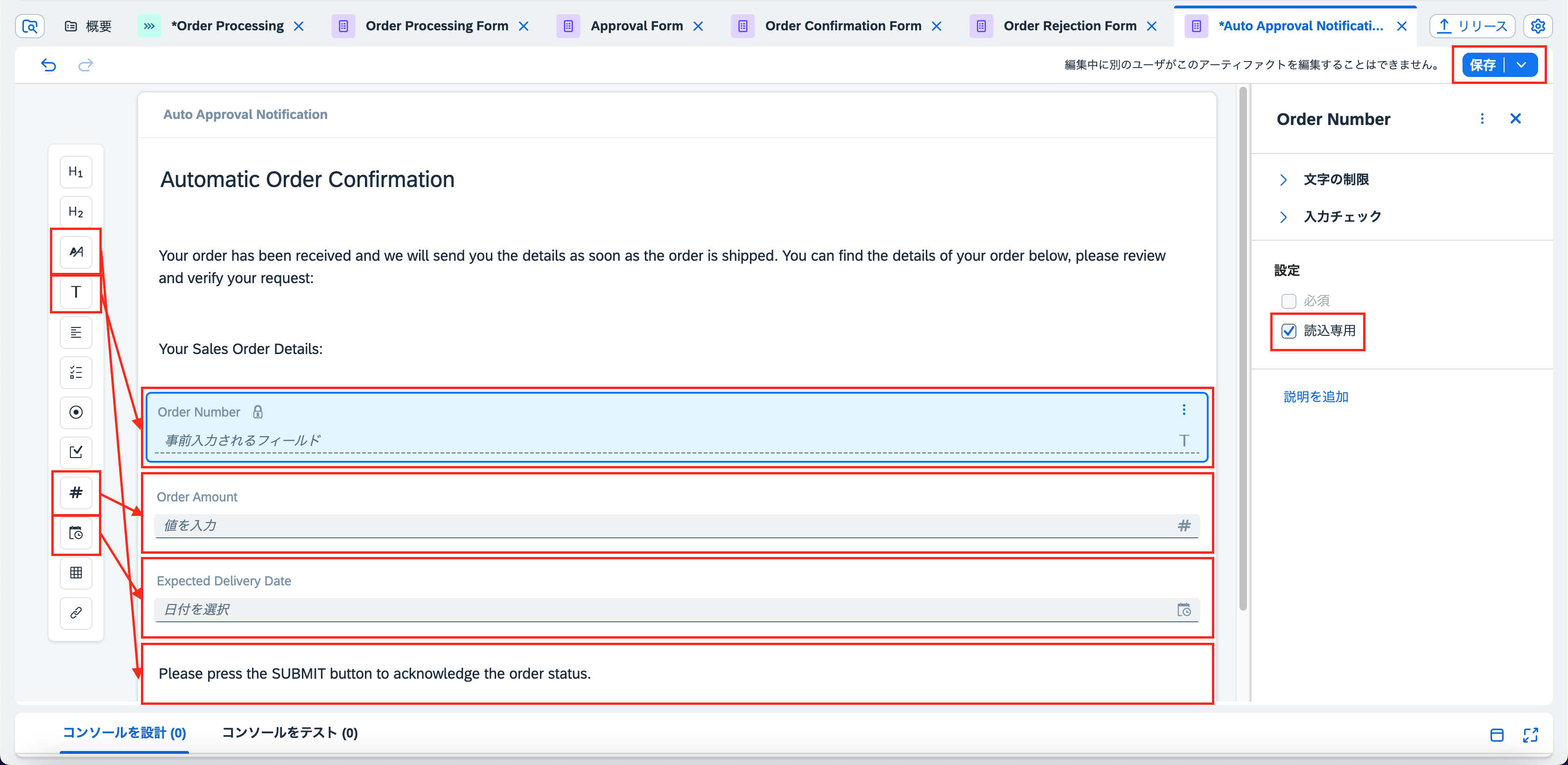Click the table tool in palette
Image resolution: width=1568 pixels, height=765 pixels.
[76, 573]
